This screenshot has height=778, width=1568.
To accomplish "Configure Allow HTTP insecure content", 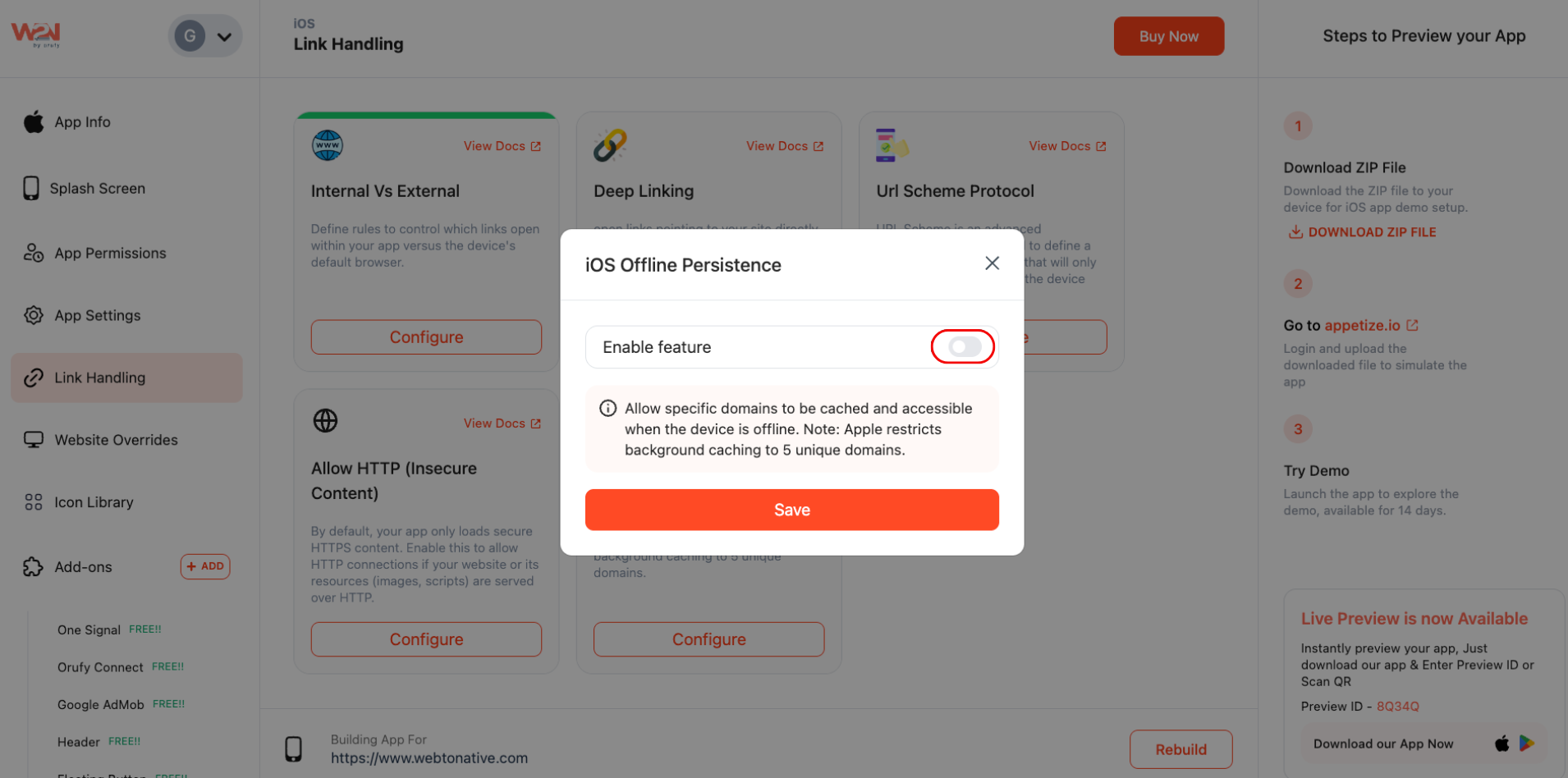I will pos(426,639).
